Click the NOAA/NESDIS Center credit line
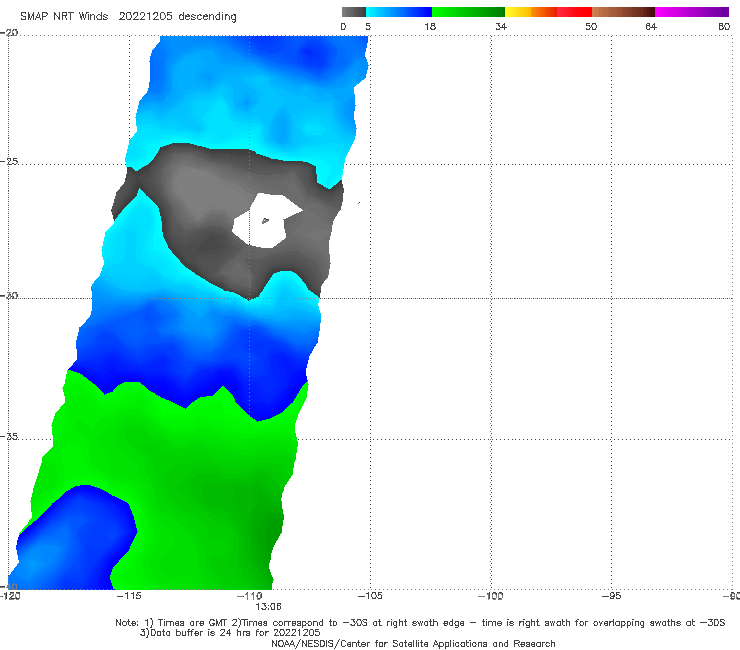The width and height of the screenshot is (740, 650). [x=413, y=643]
